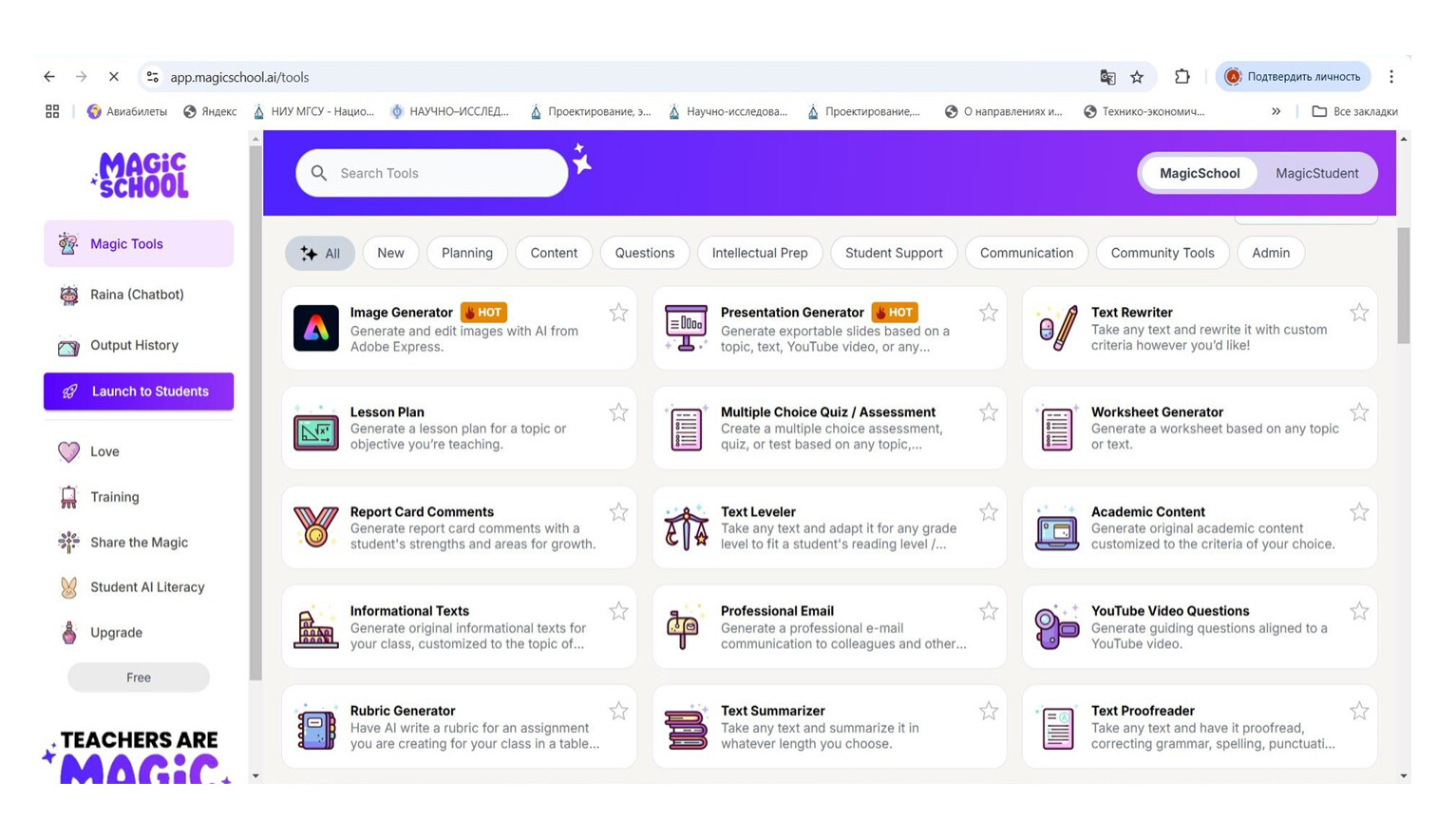
Task: Open the Image Generator tool icon
Action: [x=315, y=329]
